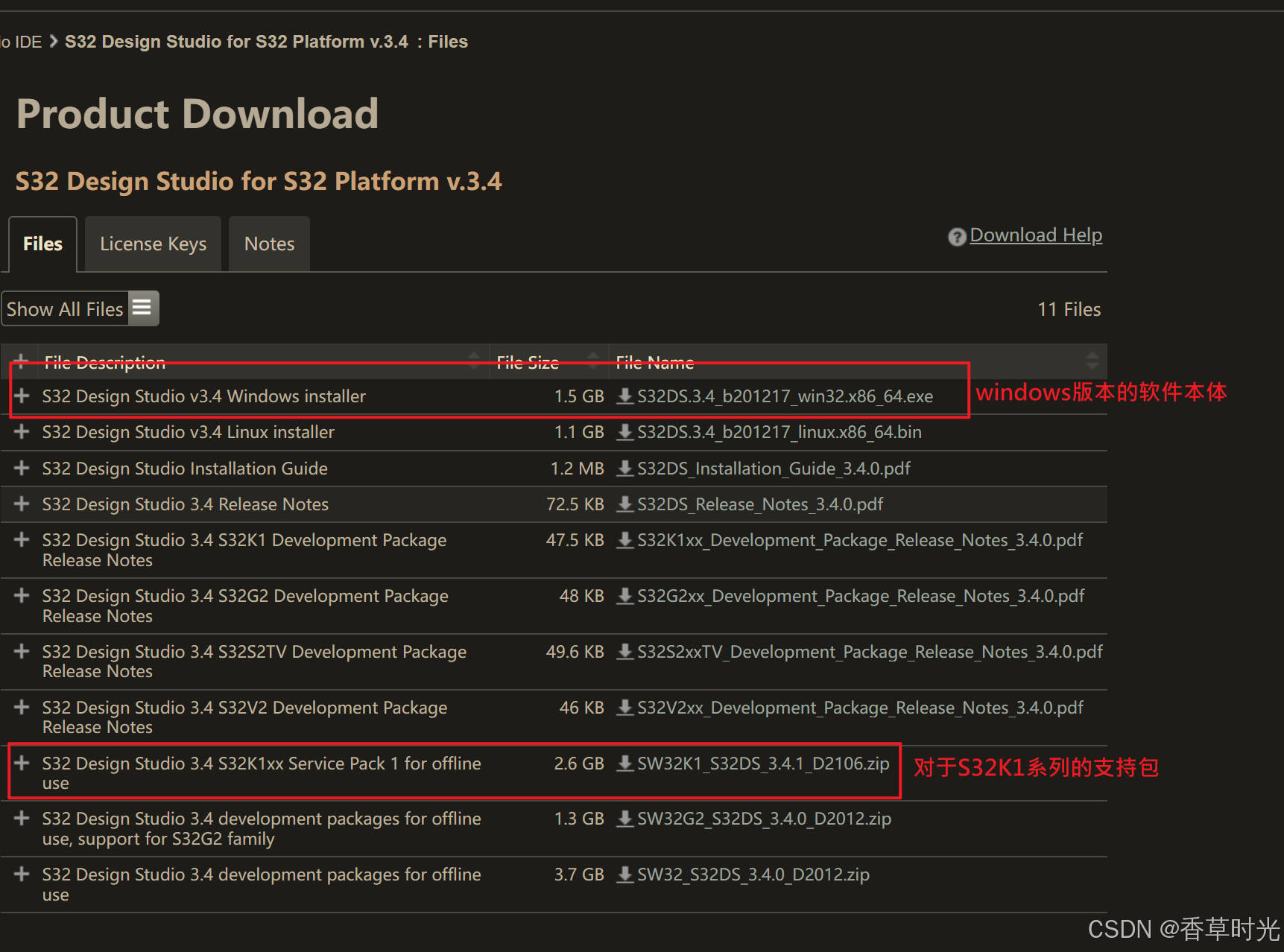Click the Show All Files button

[x=80, y=308]
